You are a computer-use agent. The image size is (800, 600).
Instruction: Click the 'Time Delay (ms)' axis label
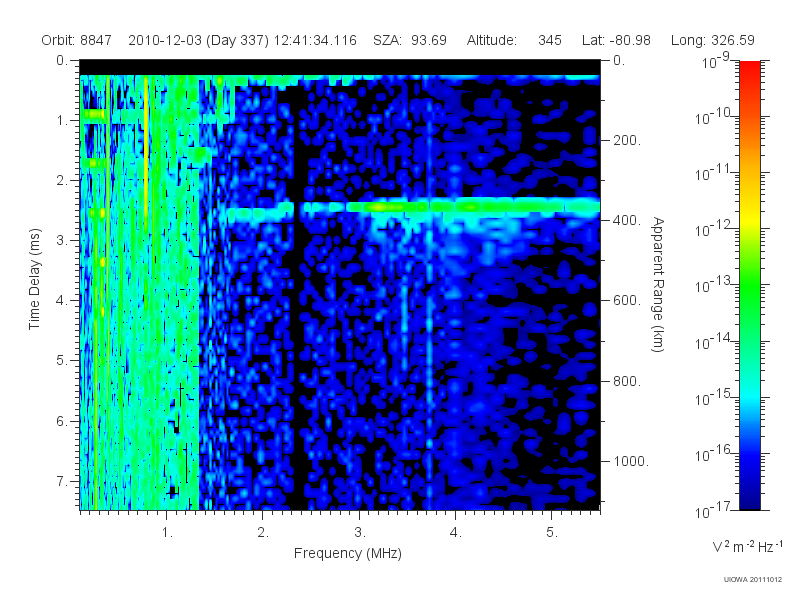pyautogui.click(x=34, y=279)
